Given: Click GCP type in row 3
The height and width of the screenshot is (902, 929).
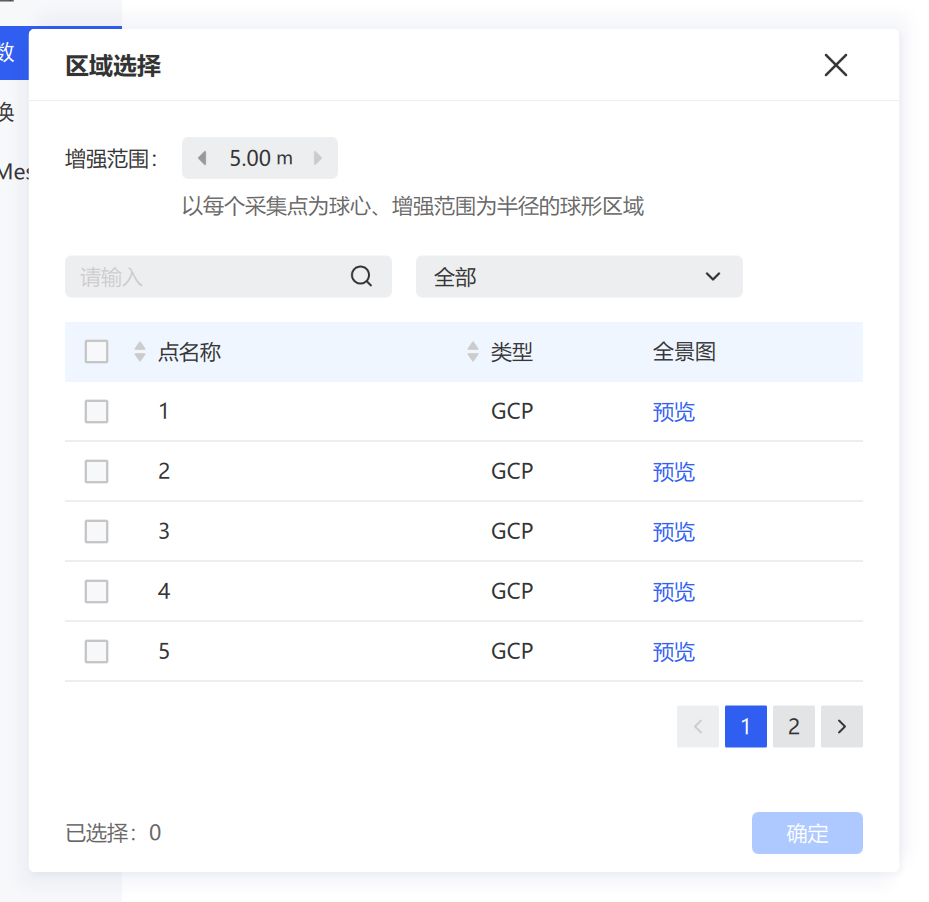Looking at the screenshot, I should pyautogui.click(x=512, y=532).
